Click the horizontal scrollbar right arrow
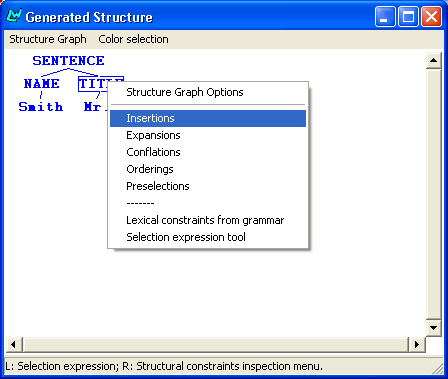The height and width of the screenshot is (379, 448). (x=417, y=344)
